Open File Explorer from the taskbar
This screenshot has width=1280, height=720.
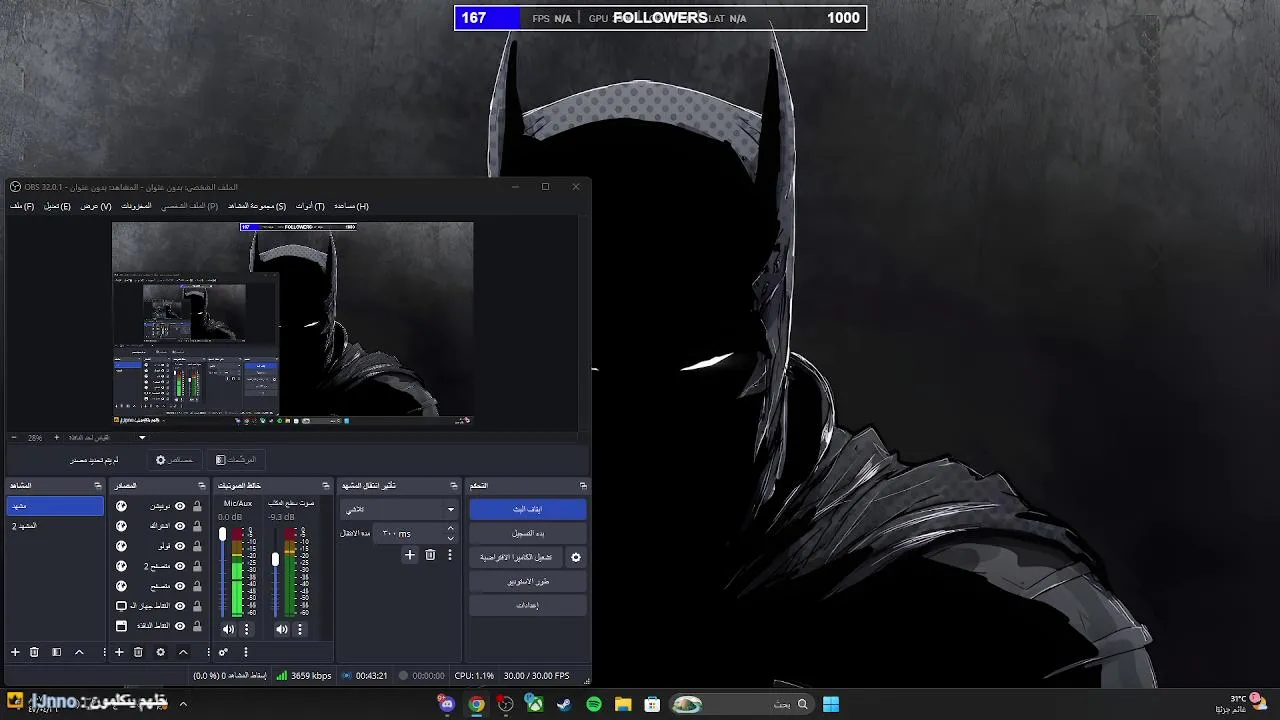pyautogui.click(x=623, y=704)
